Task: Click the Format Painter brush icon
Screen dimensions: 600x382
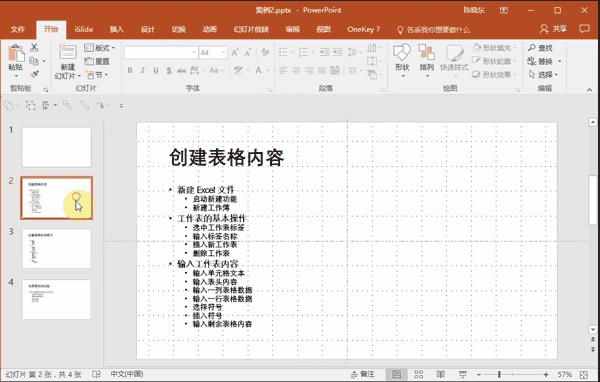Action: pos(34,74)
